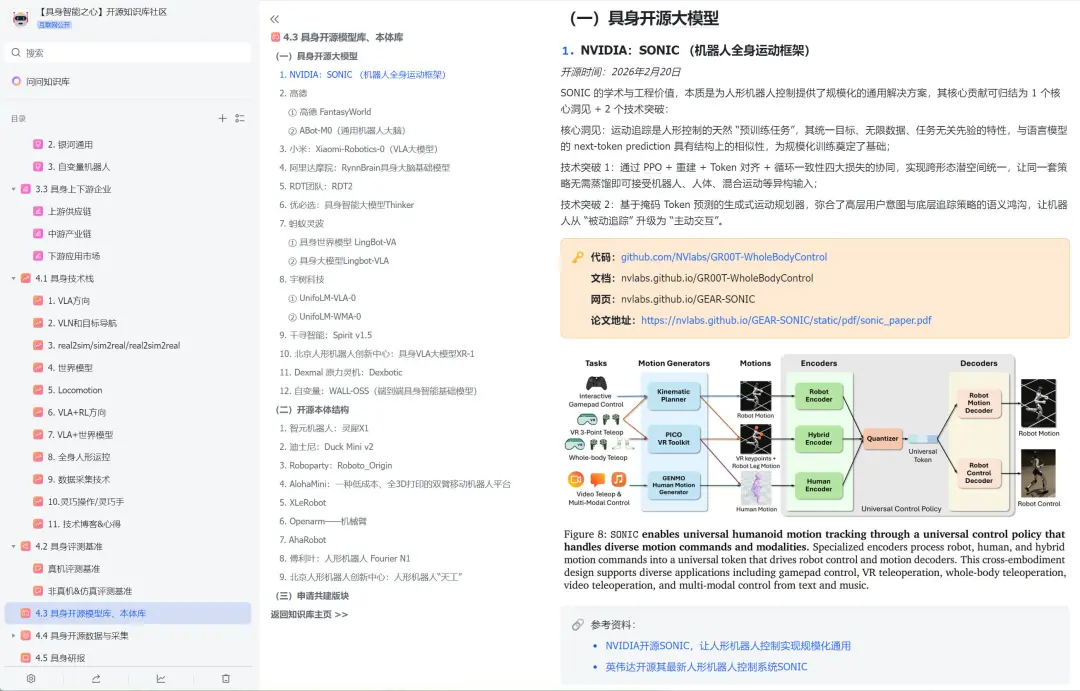Jump to 7. AhaRobot outline entry
1080x691 pixels.
(x=302, y=539)
